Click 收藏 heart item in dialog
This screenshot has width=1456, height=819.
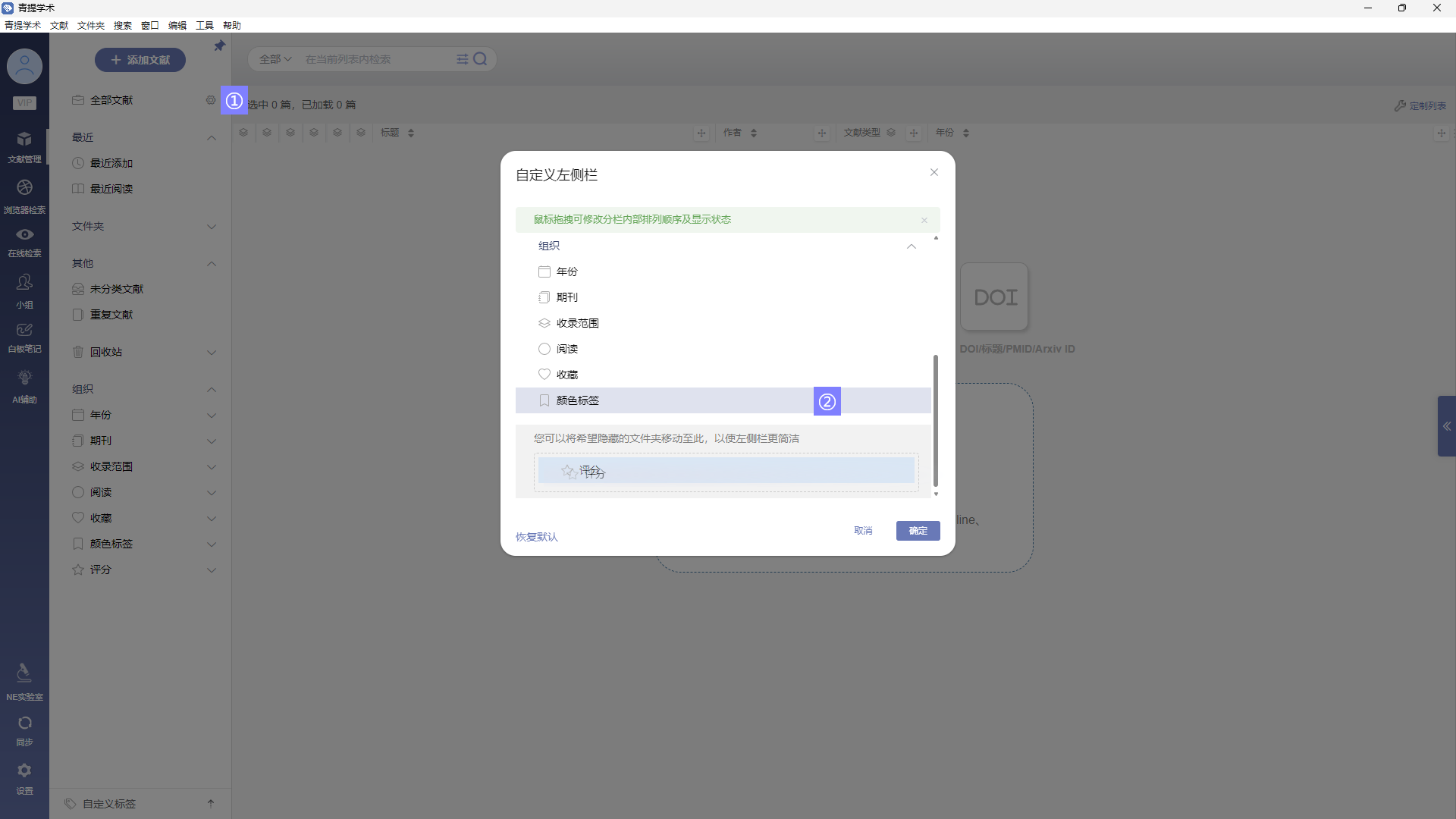[566, 375]
